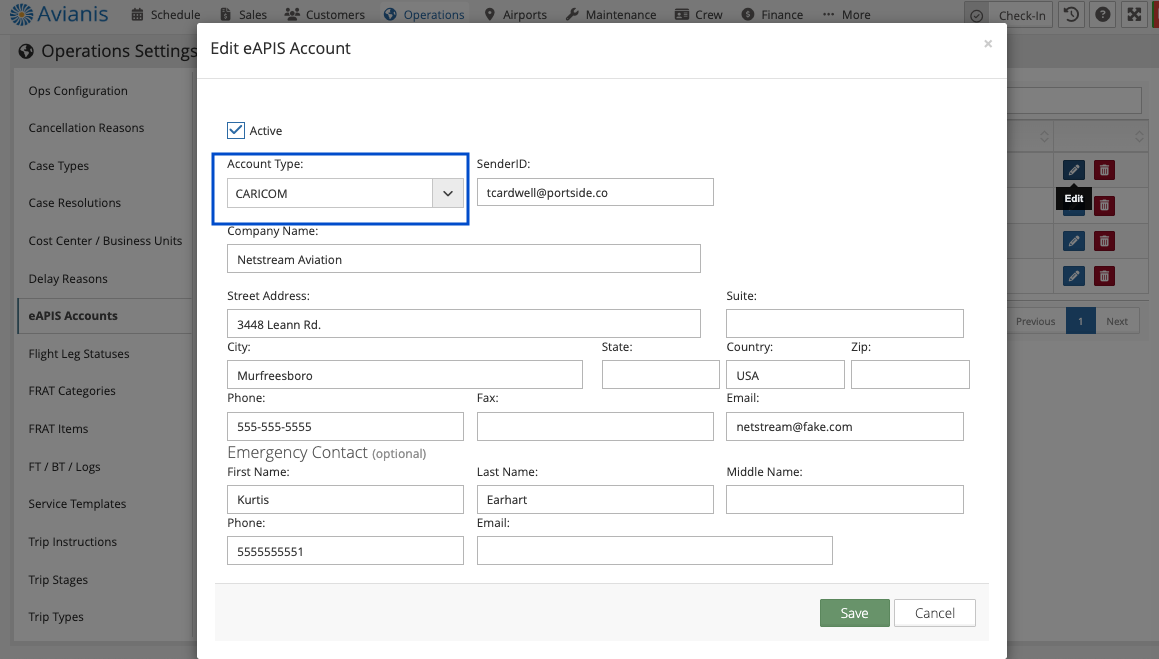The image size is (1159, 659).
Task: Click the Company Name input field
Action: tap(463, 259)
